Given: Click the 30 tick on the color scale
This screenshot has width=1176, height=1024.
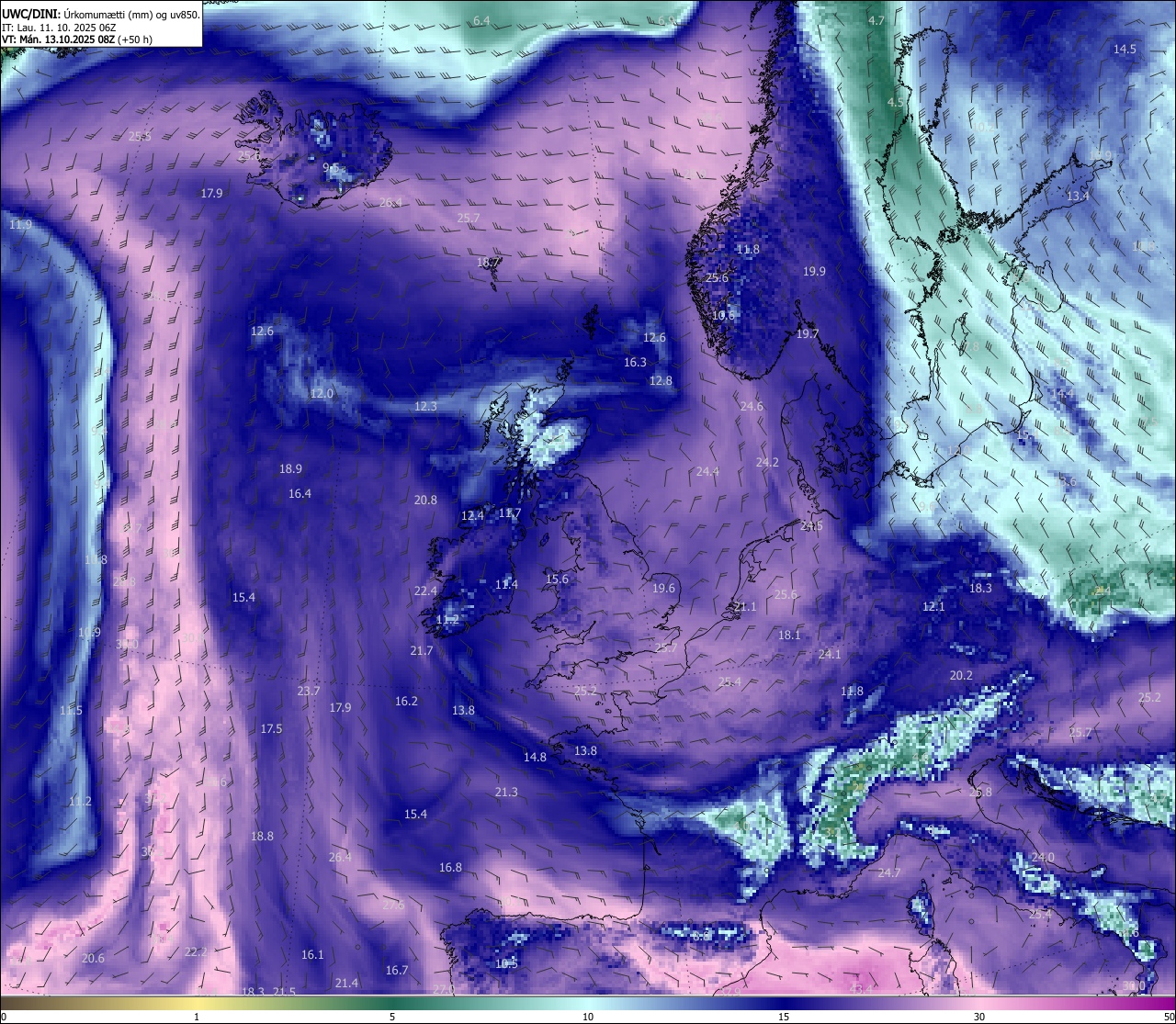Looking at the screenshot, I should [x=979, y=1017].
